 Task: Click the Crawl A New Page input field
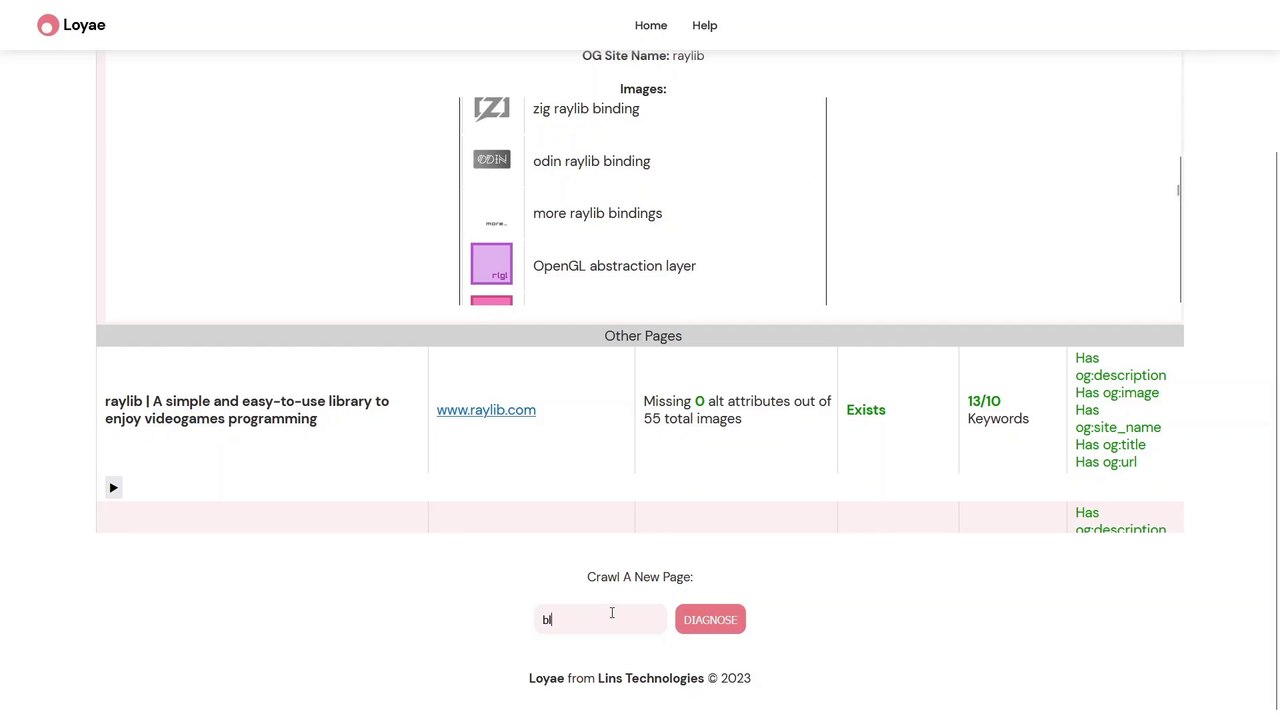(x=600, y=619)
